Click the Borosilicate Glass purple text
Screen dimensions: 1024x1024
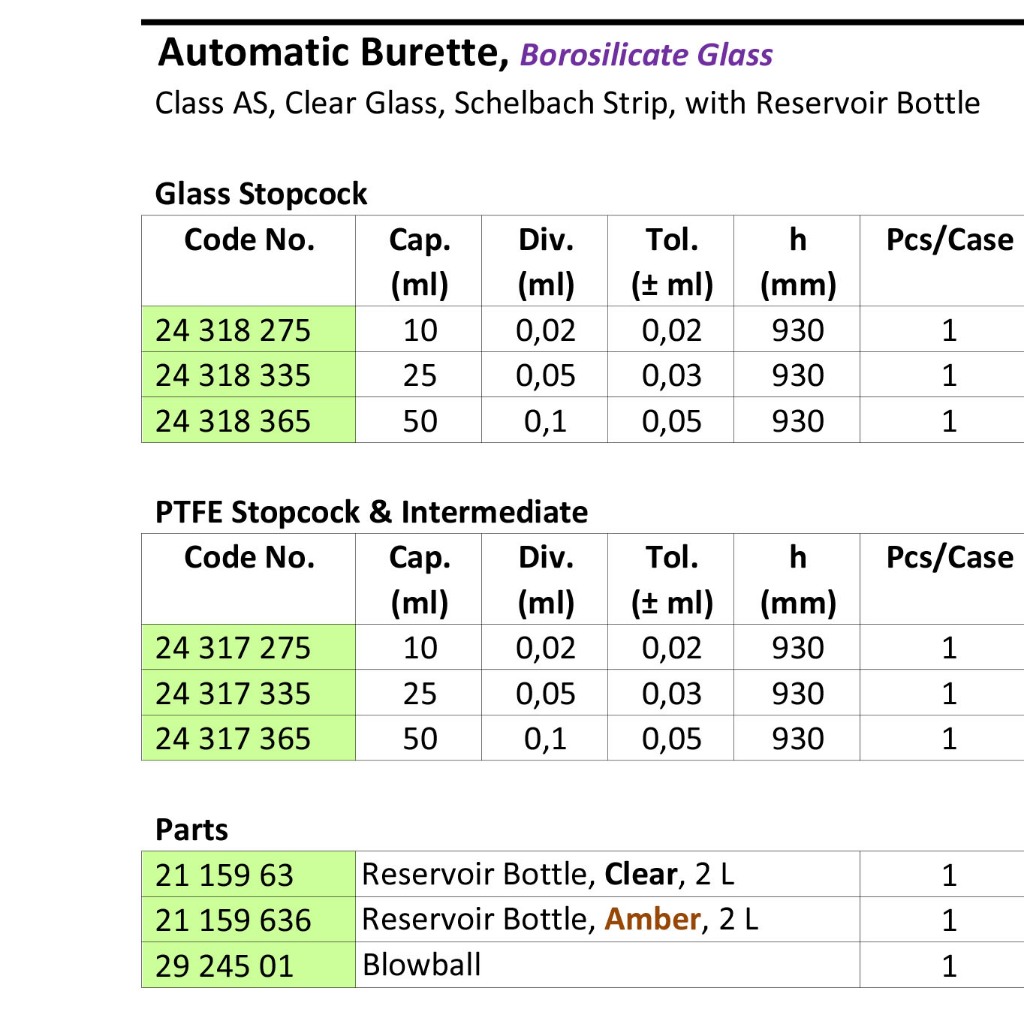(646, 54)
